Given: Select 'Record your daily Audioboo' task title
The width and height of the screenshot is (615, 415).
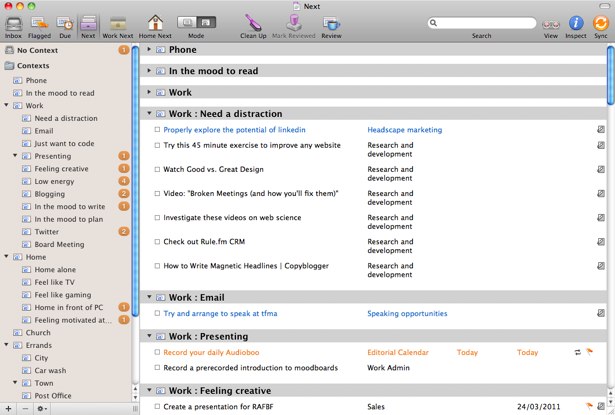Looking at the screenshot, I should 211,352.
